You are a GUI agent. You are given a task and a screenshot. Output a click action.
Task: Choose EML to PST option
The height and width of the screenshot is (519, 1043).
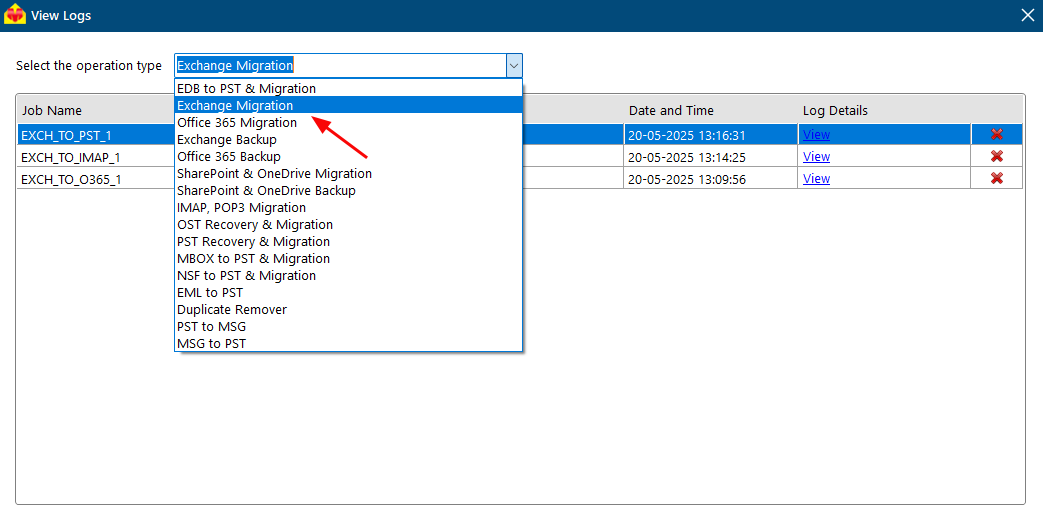(x=348, y=293)
